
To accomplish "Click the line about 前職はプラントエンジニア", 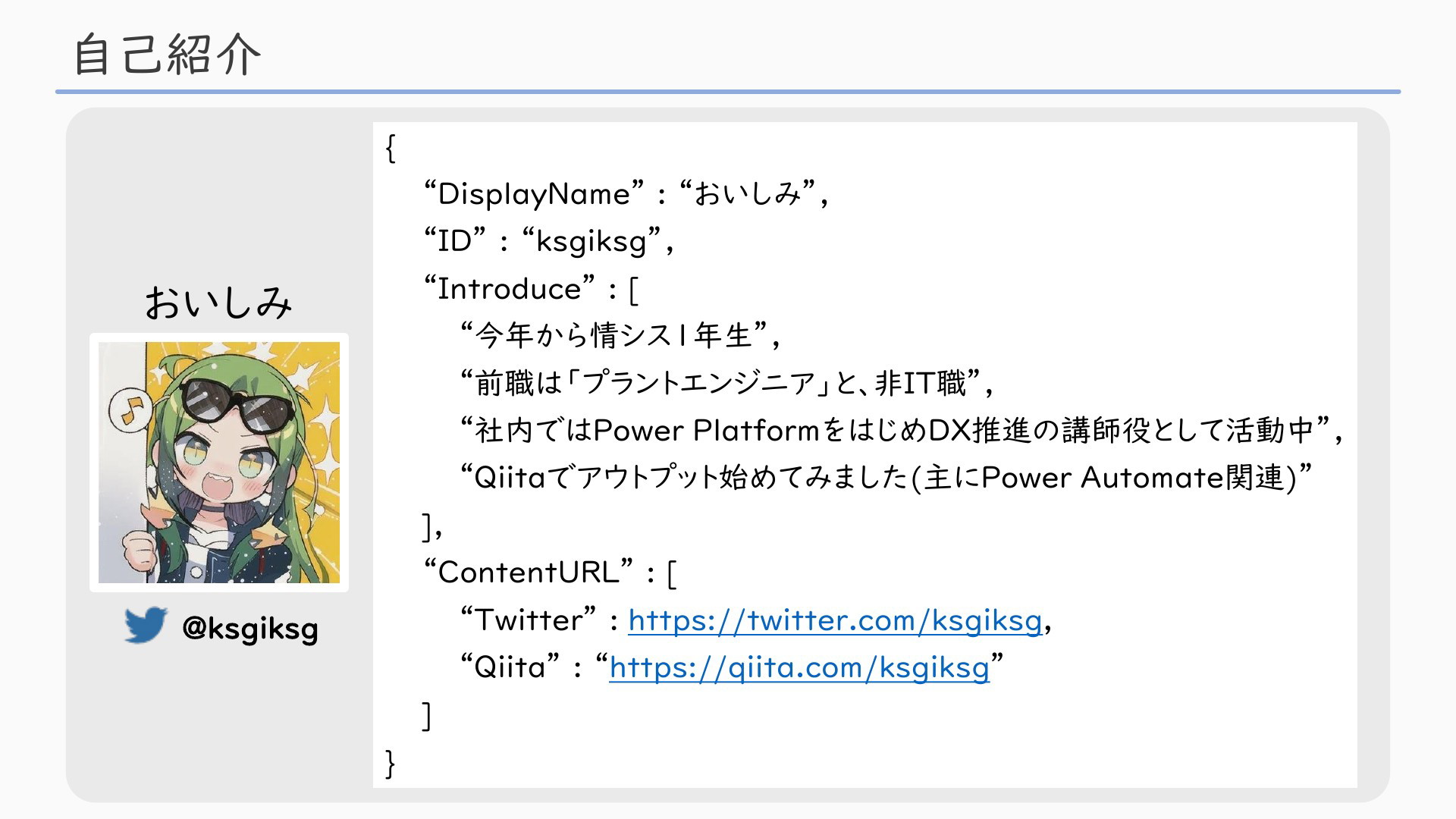I will pyautogui.click(x=727, y=383).
